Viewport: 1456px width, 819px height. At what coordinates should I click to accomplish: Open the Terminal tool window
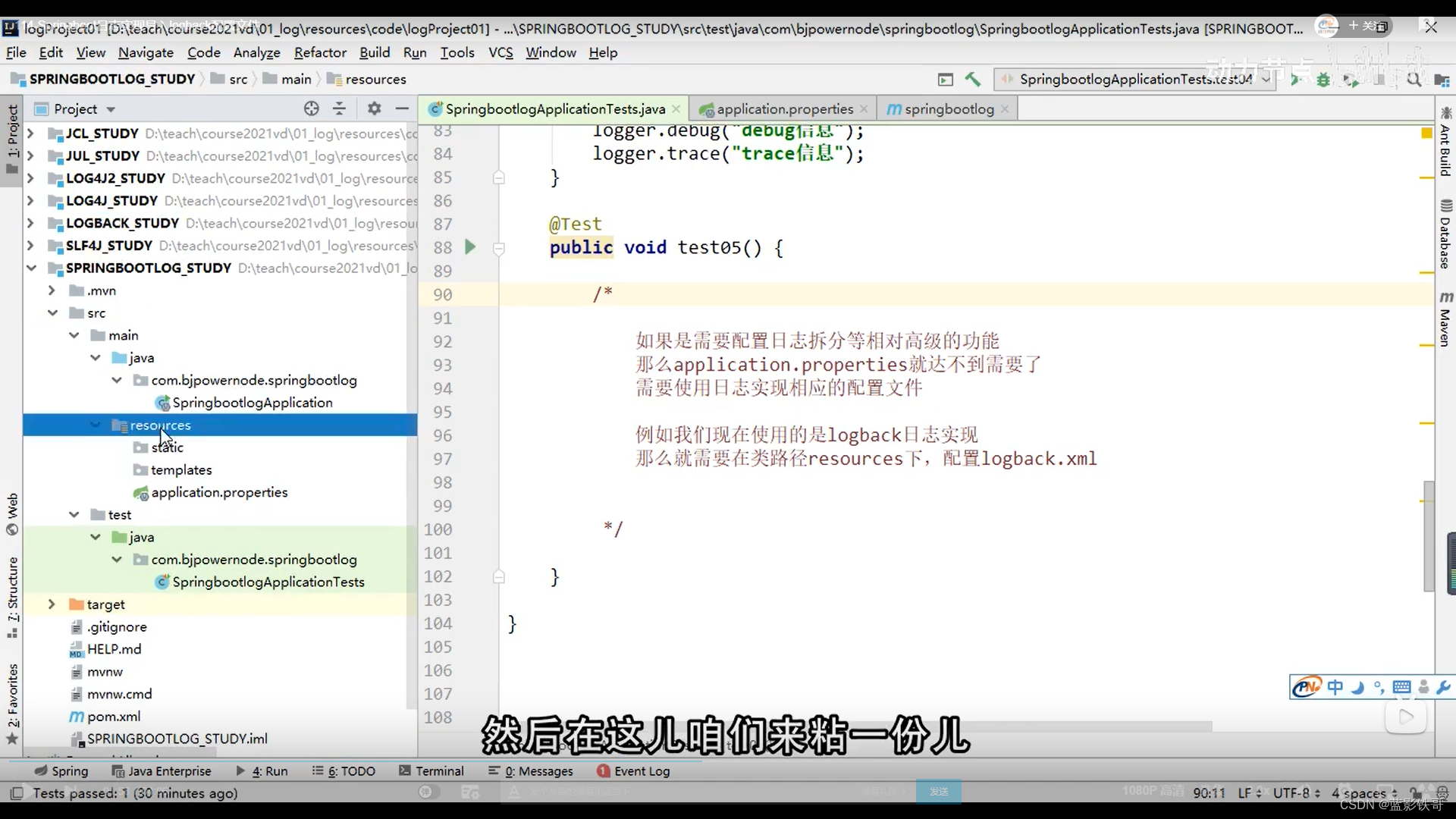click(431, 770)
